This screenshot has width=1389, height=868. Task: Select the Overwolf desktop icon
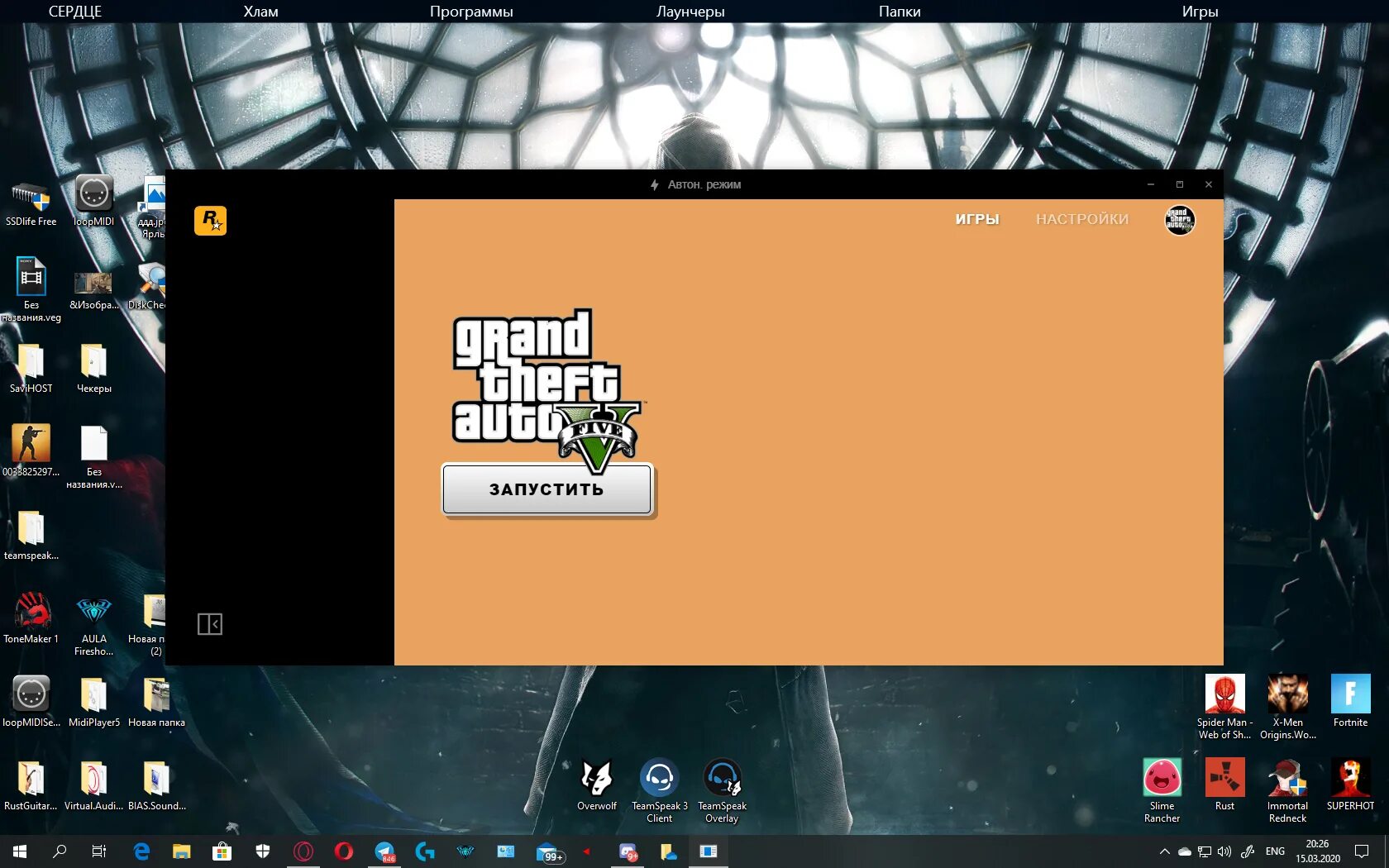[x=597, y=785]
